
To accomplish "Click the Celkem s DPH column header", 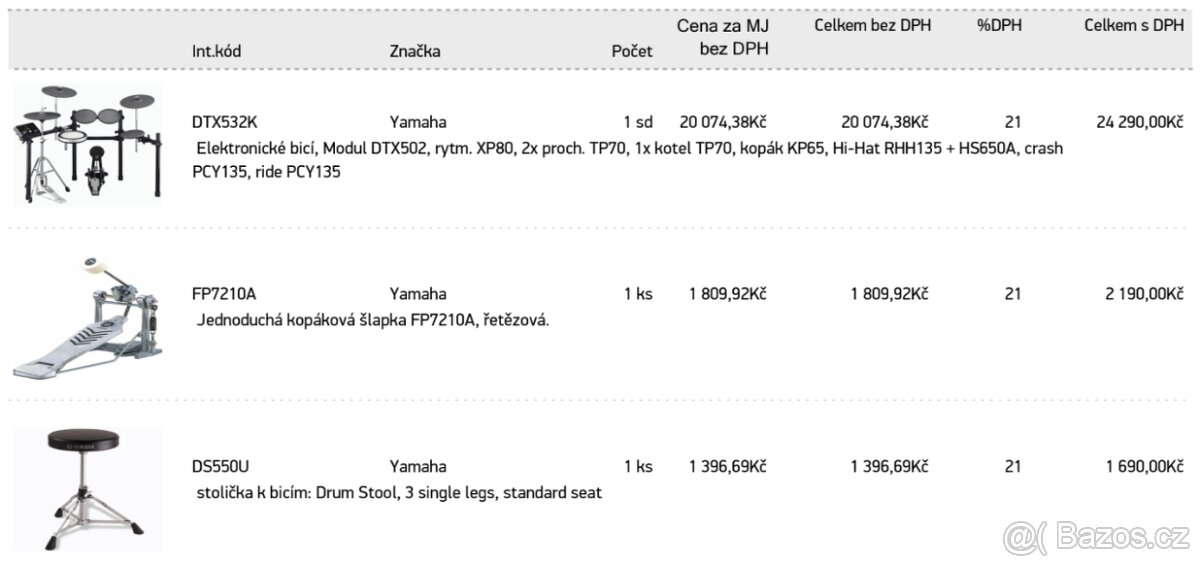I will (x=1133, y=26).
